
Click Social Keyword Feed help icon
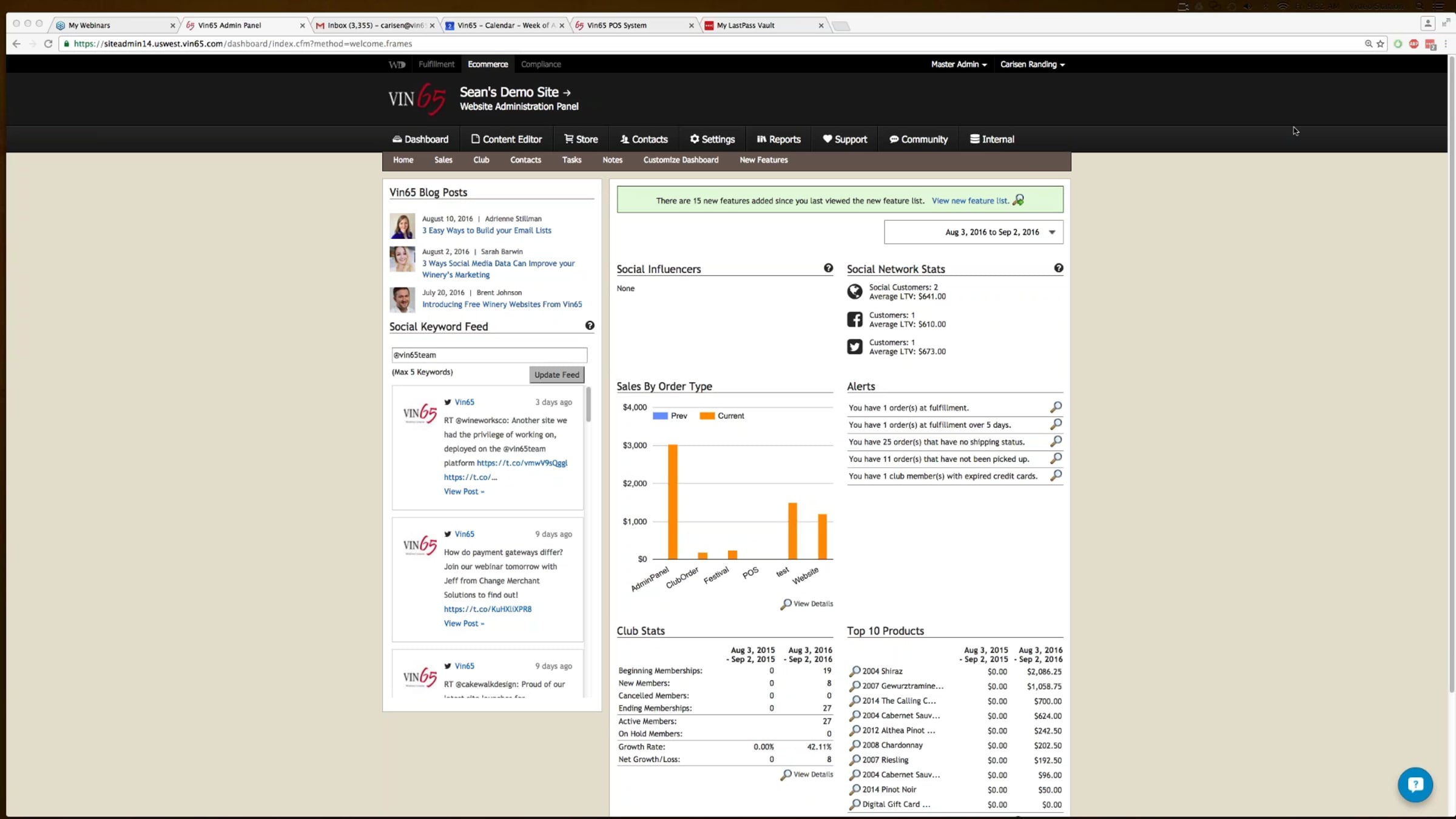click(x=590, y=326)
